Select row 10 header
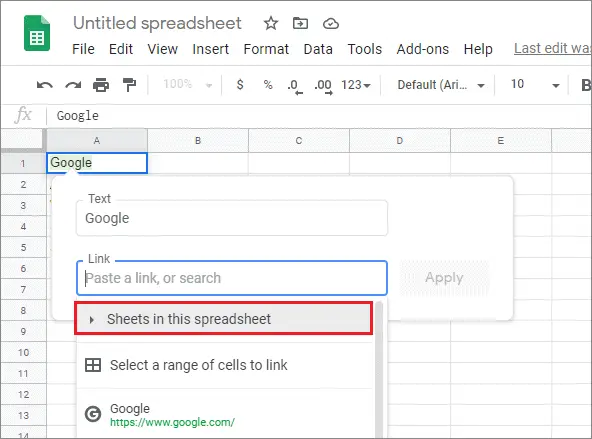 click(x=23, y=352)
